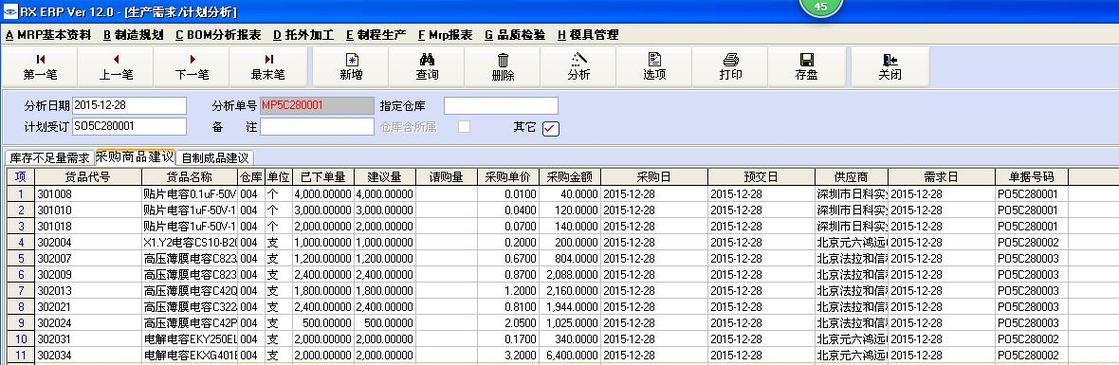Click the 计划受订 input field

tap(128, 126)
